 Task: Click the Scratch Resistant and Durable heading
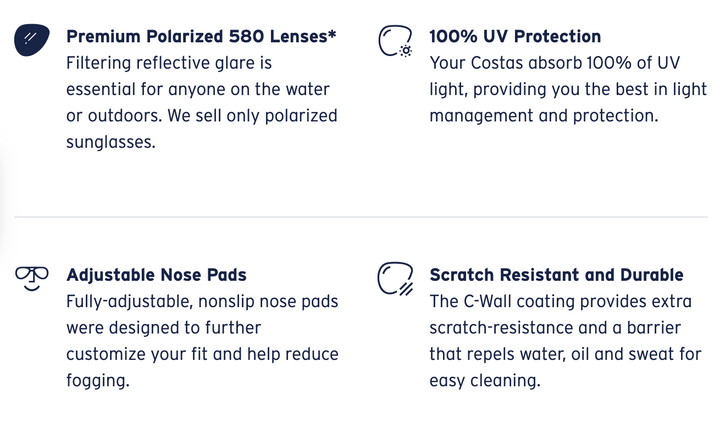tap(556, 275)
